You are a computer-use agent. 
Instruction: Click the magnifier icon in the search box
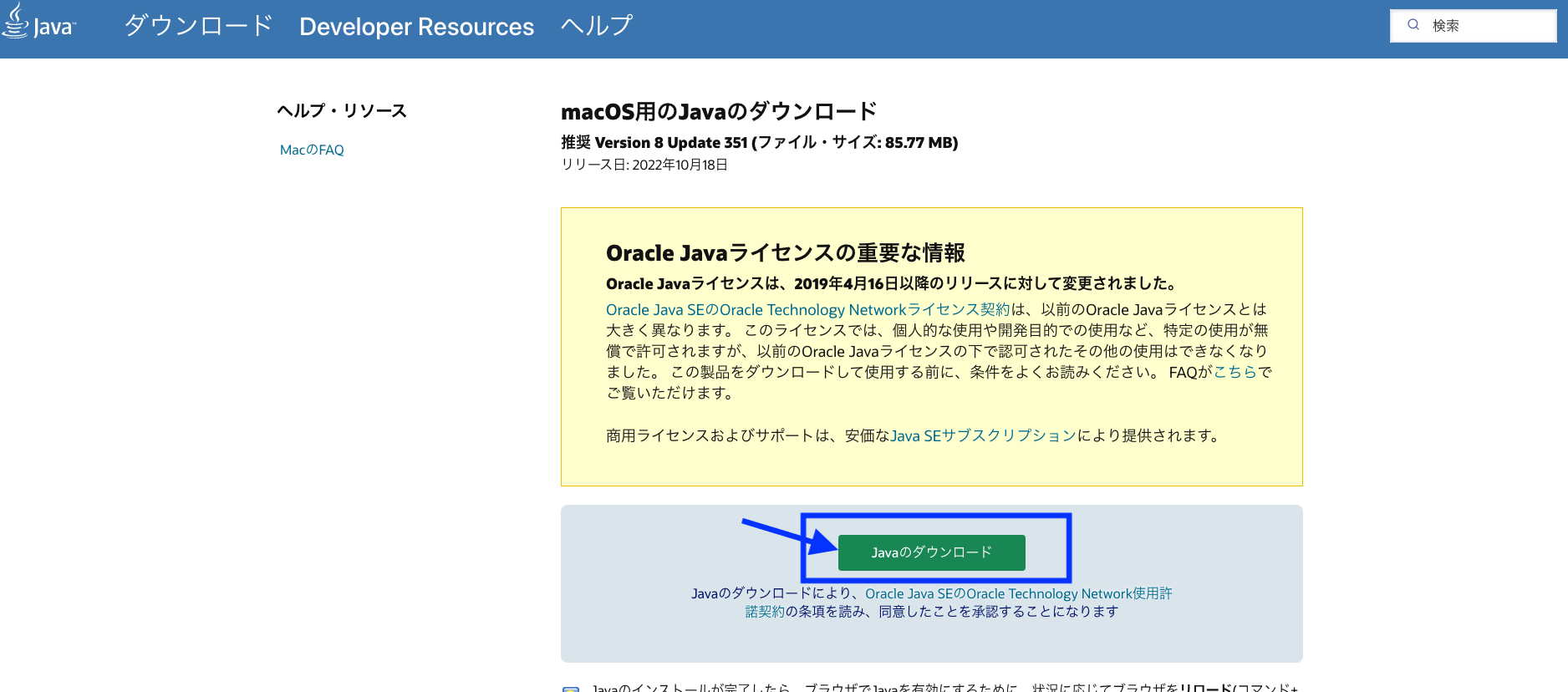pos(1413,25)
